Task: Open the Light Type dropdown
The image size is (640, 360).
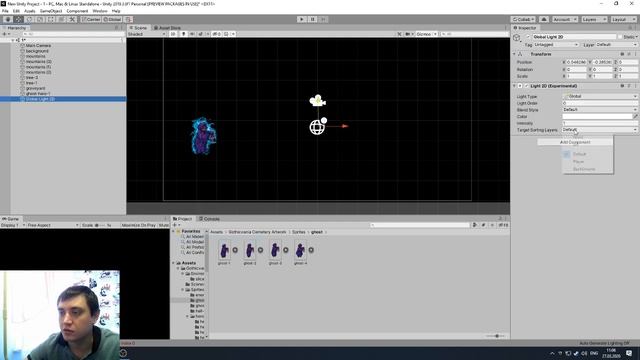Action: coord(600,96)
